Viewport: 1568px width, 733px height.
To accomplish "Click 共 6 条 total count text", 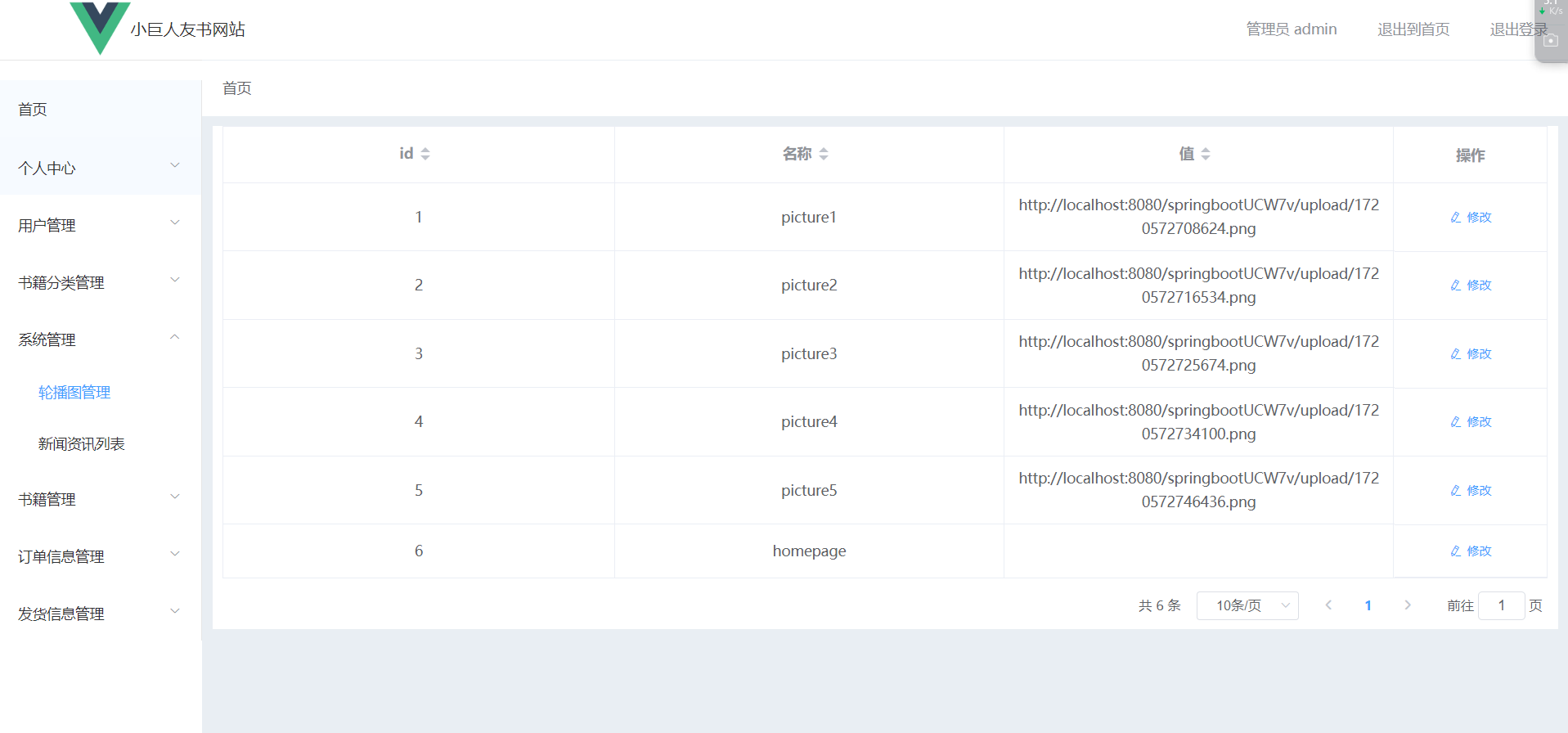I will click(x=1160, y=605).
